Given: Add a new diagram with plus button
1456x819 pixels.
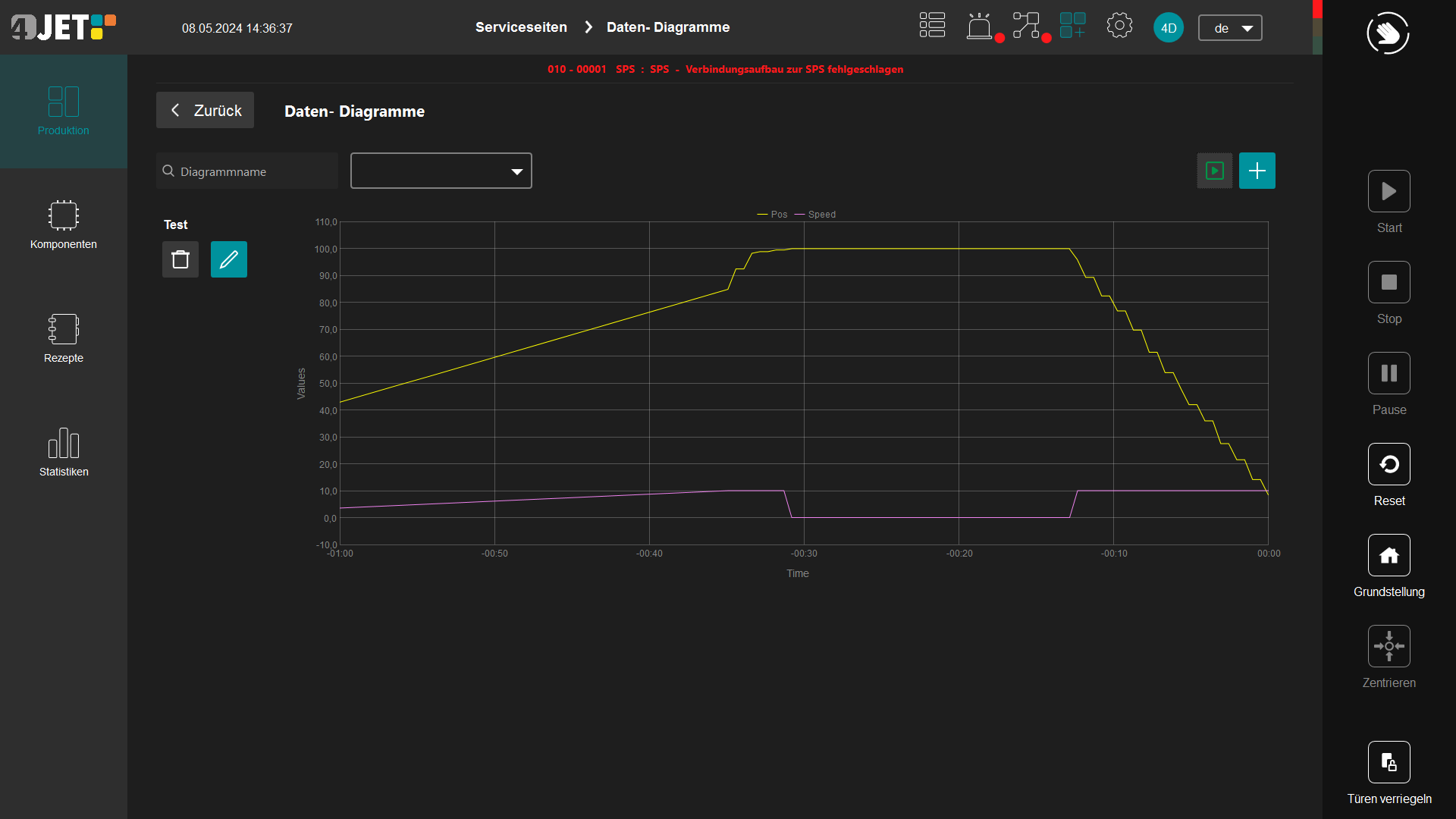Looking at the screenshot, I should point(1257,171).
